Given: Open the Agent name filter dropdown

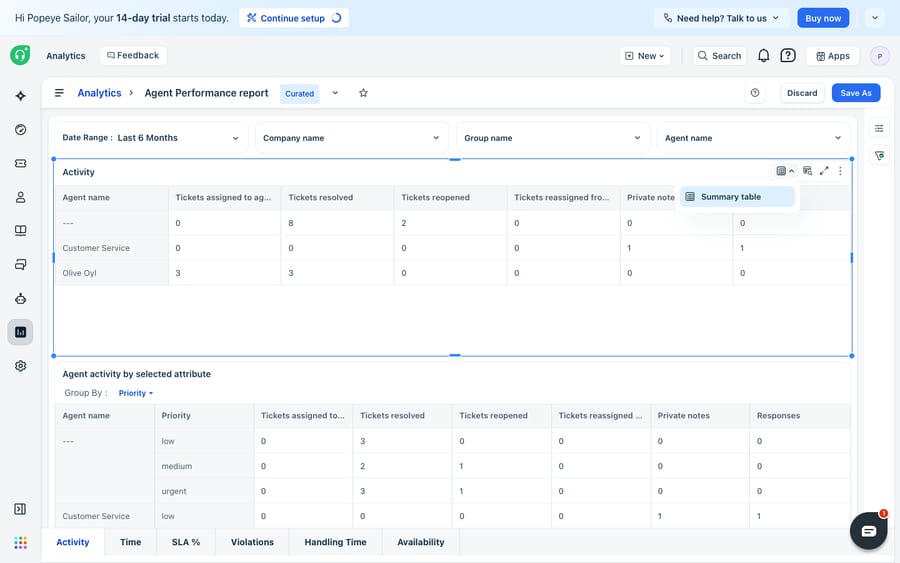Looking at the screenshot, I should point(754,138).
